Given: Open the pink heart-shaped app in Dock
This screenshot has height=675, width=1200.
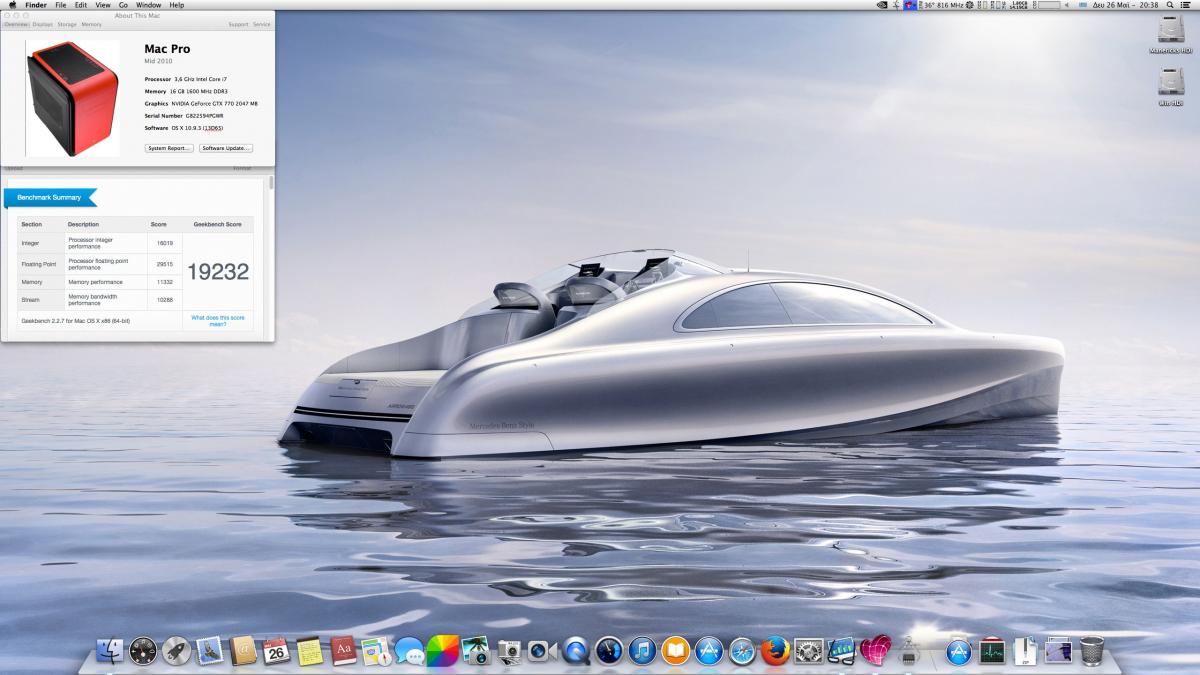Looking at the screenshot, I should pos(875,651).
